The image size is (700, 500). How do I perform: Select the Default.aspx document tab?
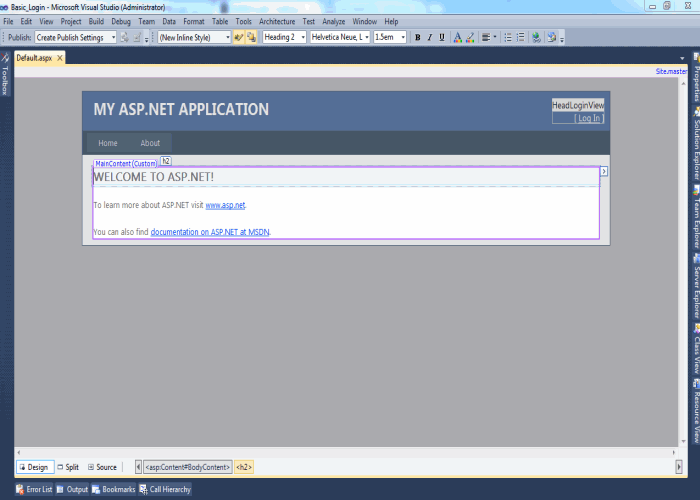click(x=34, y=58)
